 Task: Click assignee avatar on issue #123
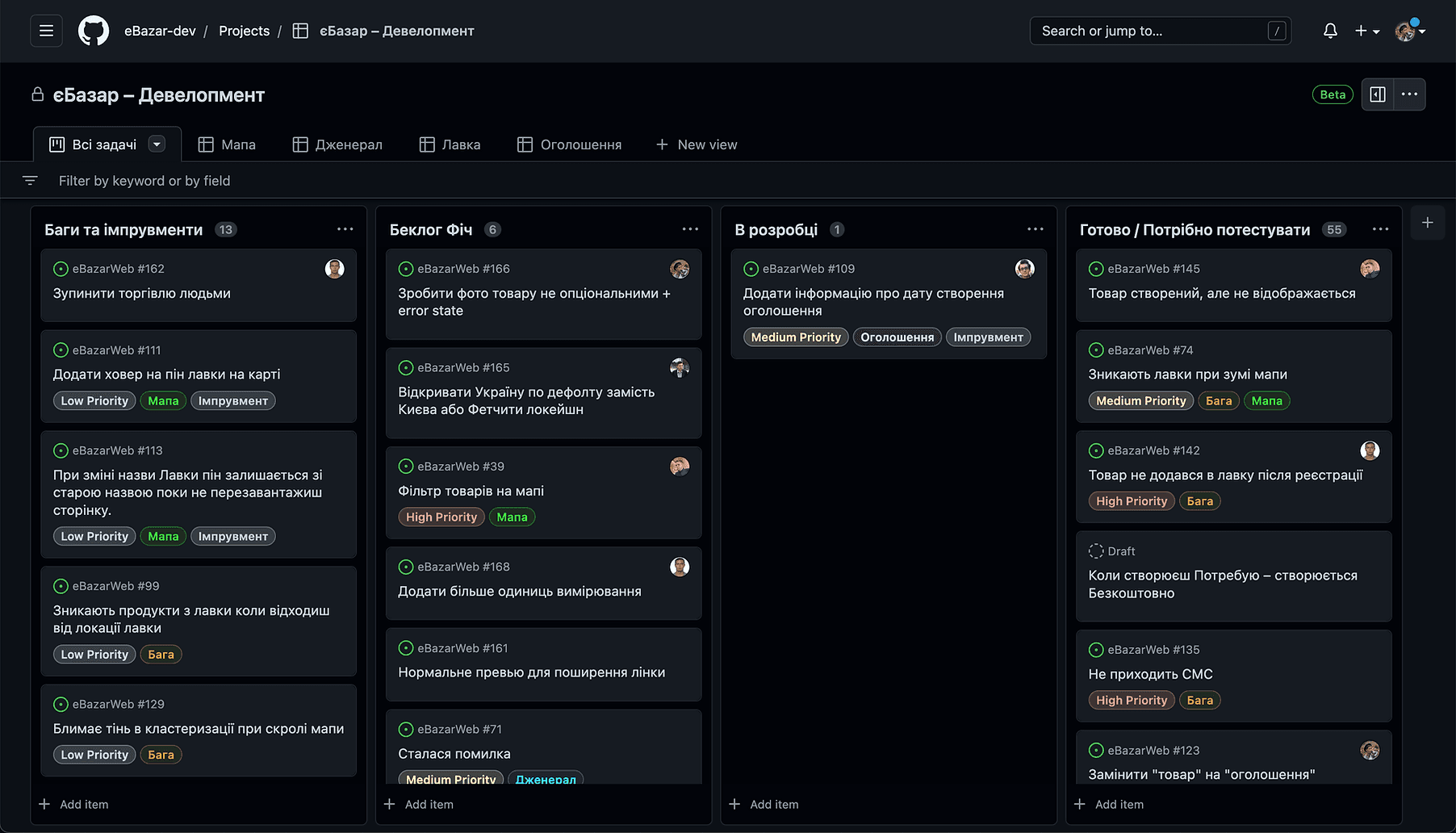click(1370, 751)
